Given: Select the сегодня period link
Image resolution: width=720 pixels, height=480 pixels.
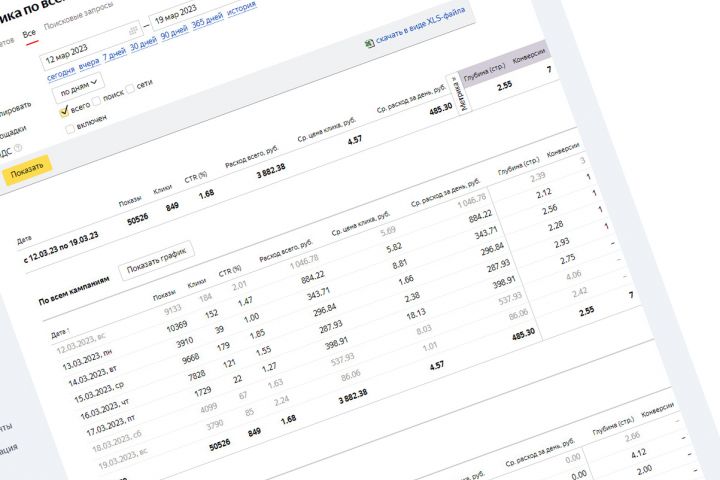Looking at the screenshot, I should click(61, 73).
